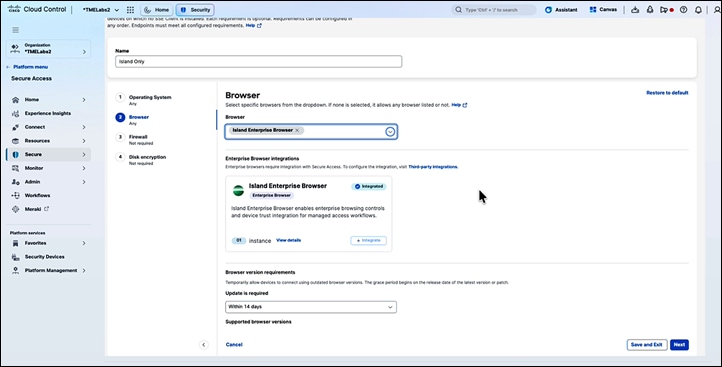722x367 pixels.
Task: Open the apps grid launcher icon
Action: click(x=130, y=10)
